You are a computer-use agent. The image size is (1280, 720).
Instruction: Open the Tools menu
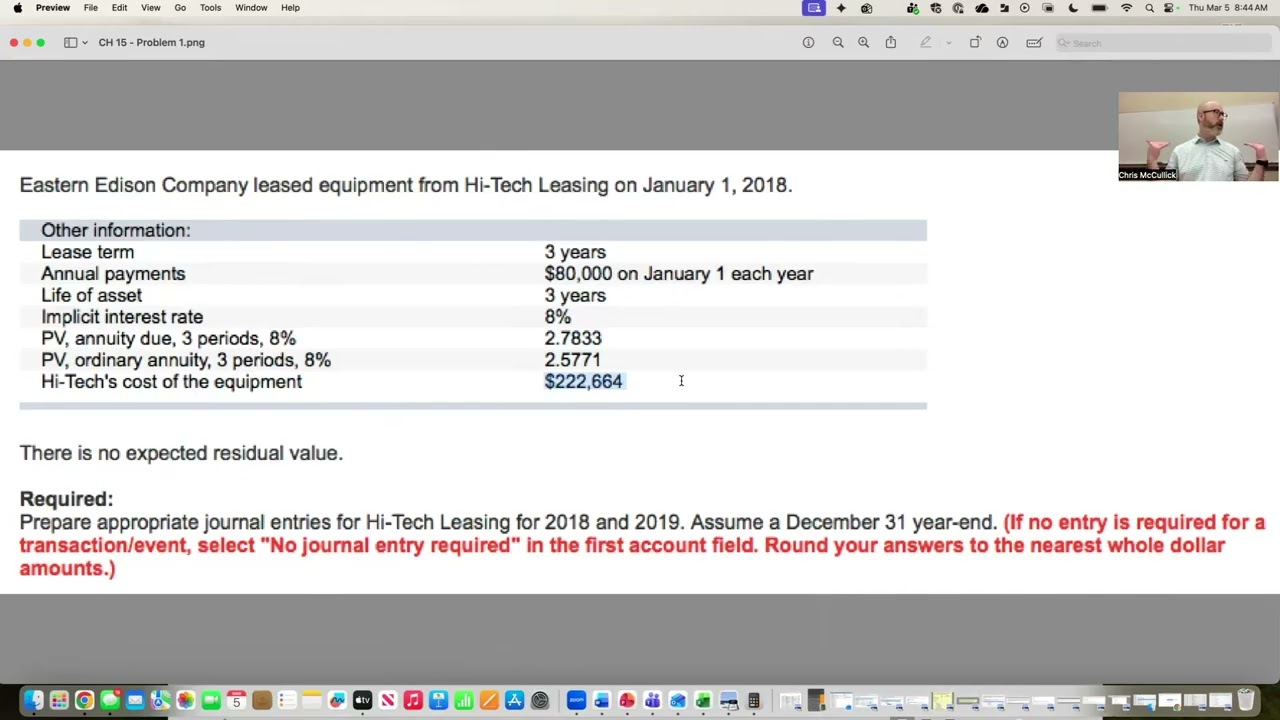tap(210, 8)
